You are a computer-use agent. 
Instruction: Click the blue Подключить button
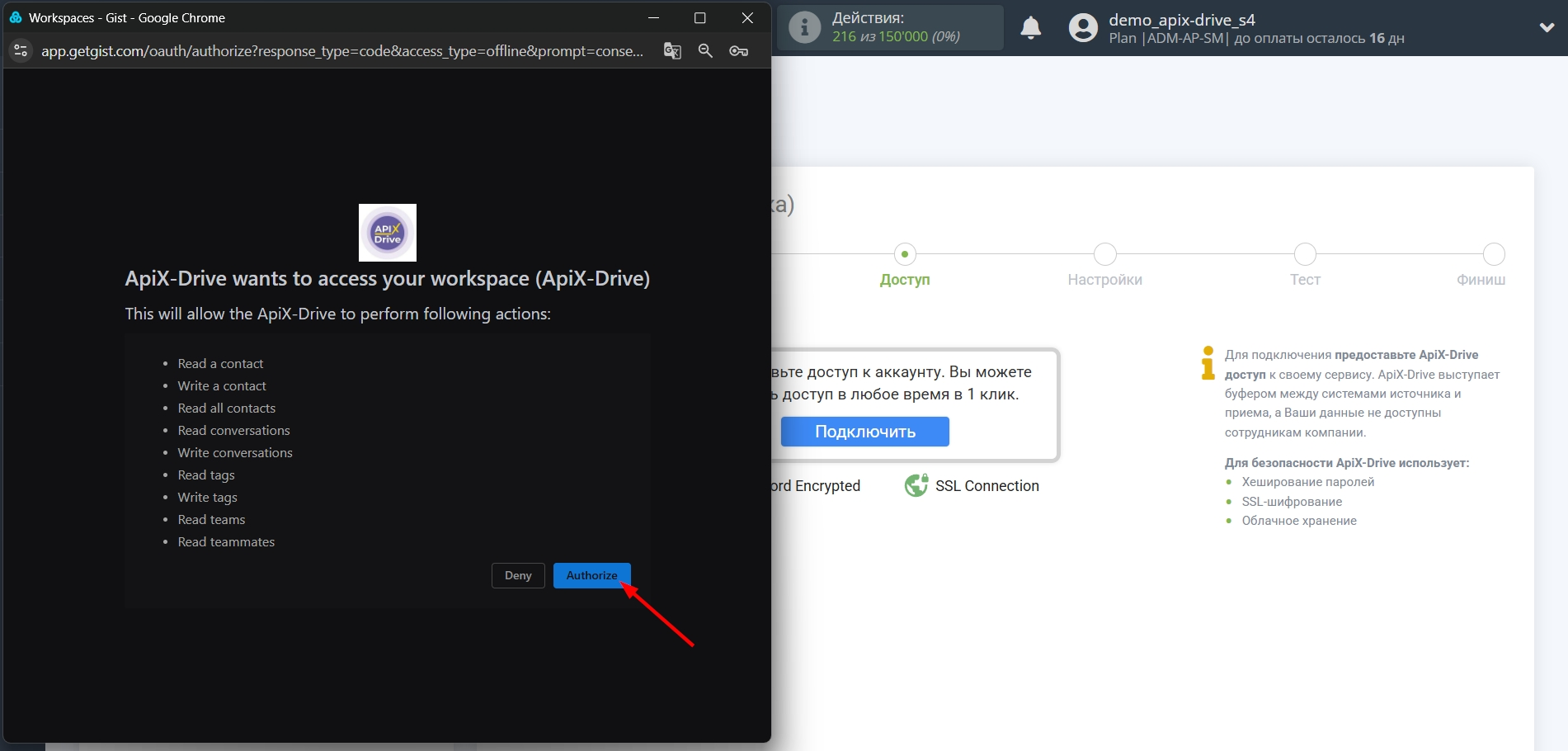(864, 432)
